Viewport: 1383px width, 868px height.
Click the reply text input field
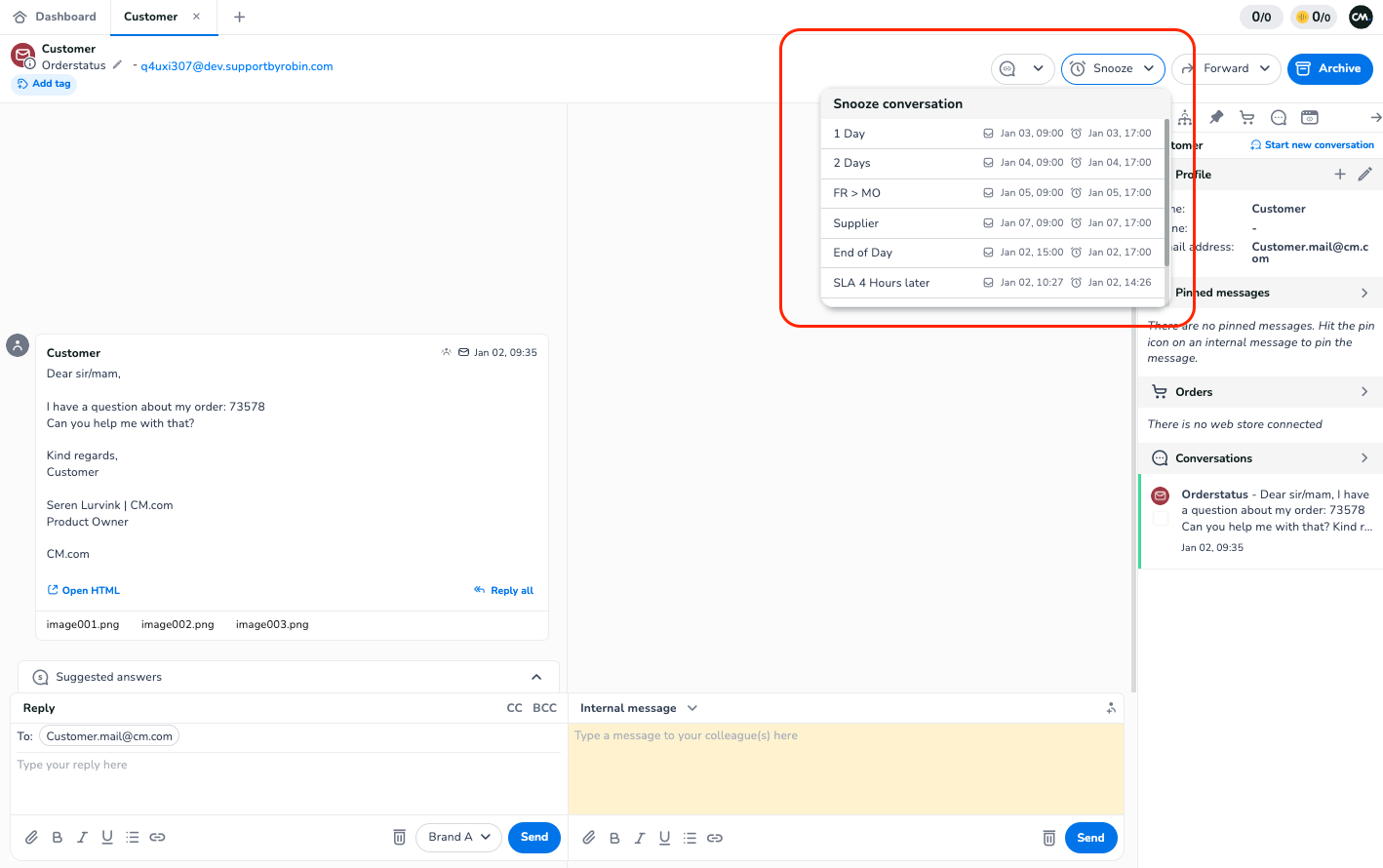288,780
